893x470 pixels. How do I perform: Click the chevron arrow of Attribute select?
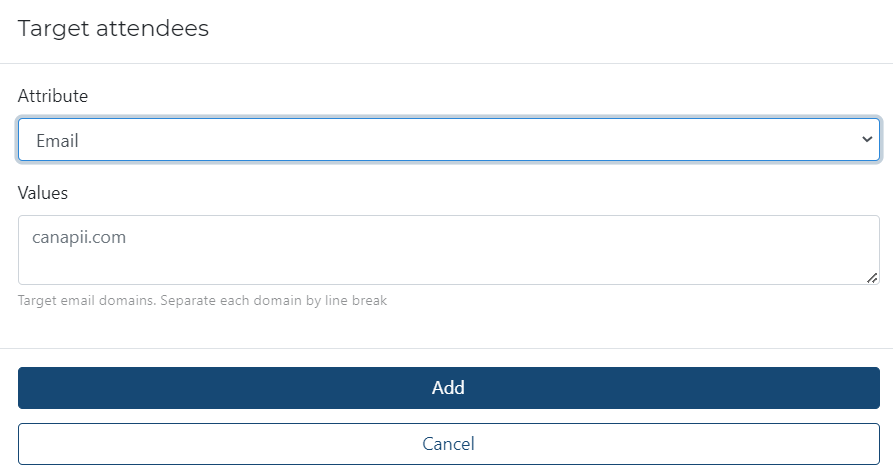click(x=866, y=140)
